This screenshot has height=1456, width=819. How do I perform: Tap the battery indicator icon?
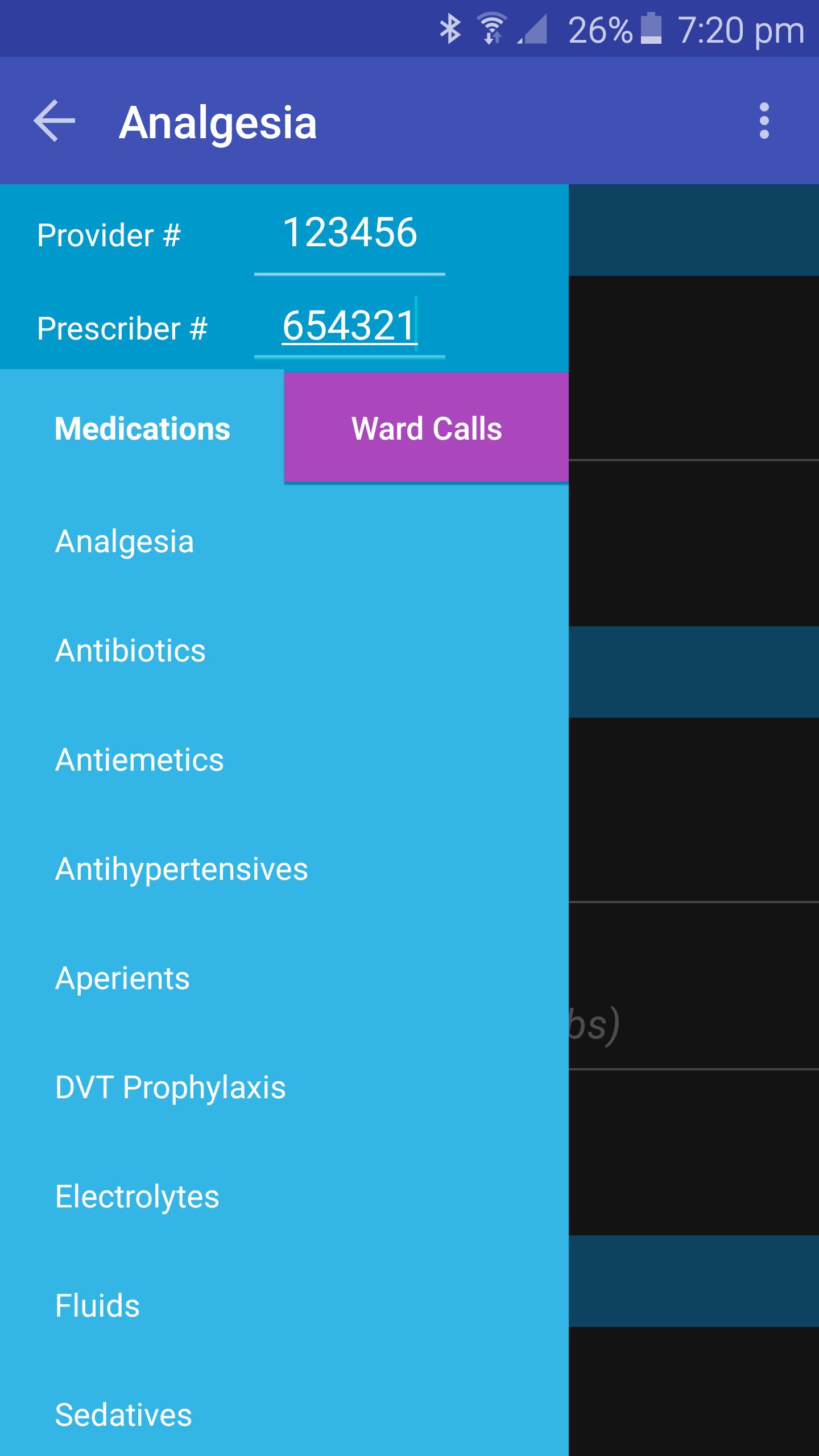click(651, 29)
